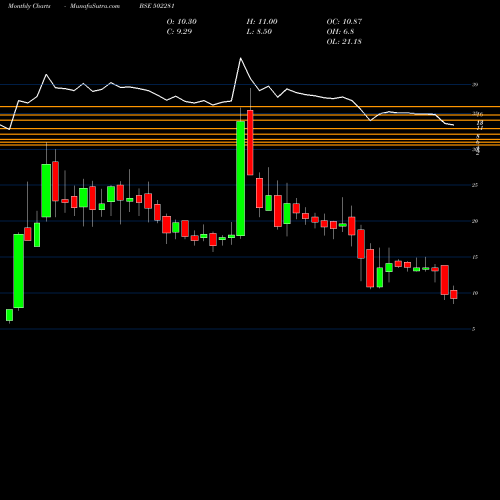Click the 'OL: 21.18' reading
Screen dimensions: 500x500
[x=344, y=42]
